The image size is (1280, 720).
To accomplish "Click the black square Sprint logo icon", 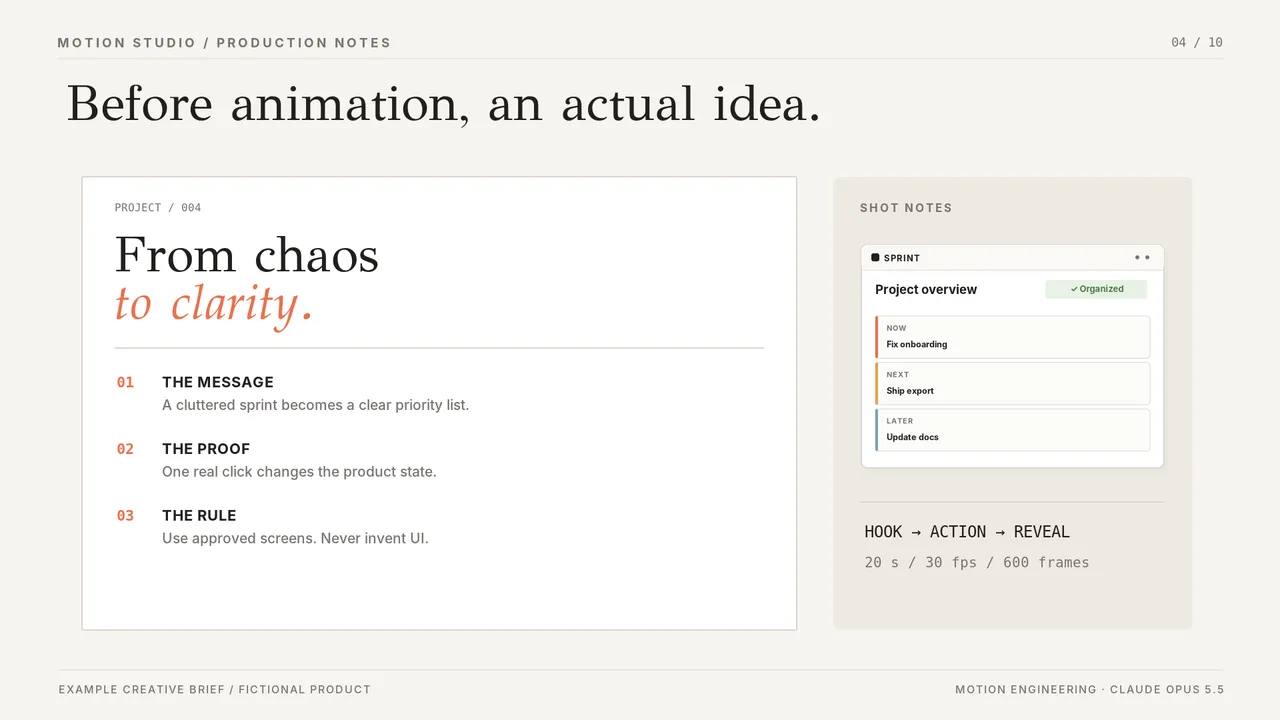I will point(875,257).
